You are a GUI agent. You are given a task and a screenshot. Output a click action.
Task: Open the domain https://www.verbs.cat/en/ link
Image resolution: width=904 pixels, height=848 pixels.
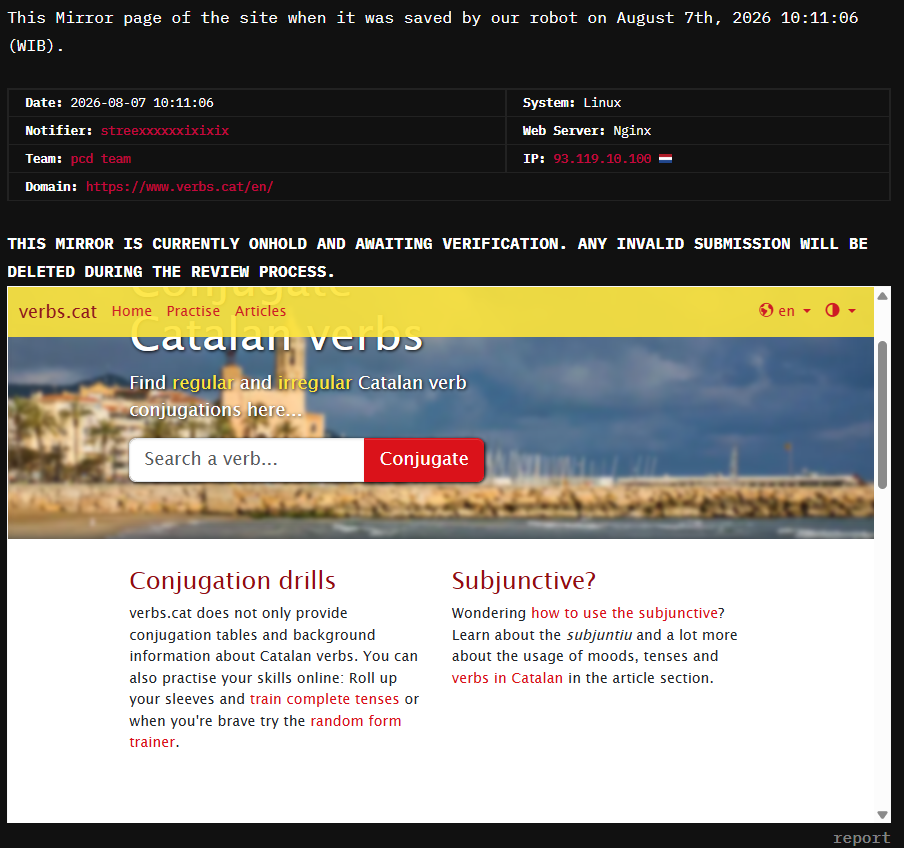(180, 187)
